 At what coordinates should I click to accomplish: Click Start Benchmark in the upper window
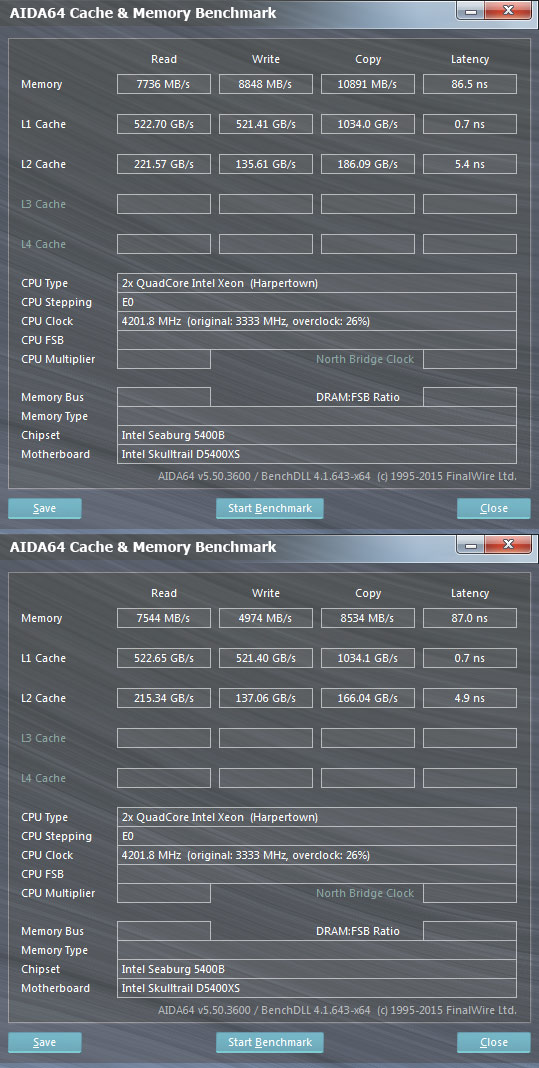269,508
